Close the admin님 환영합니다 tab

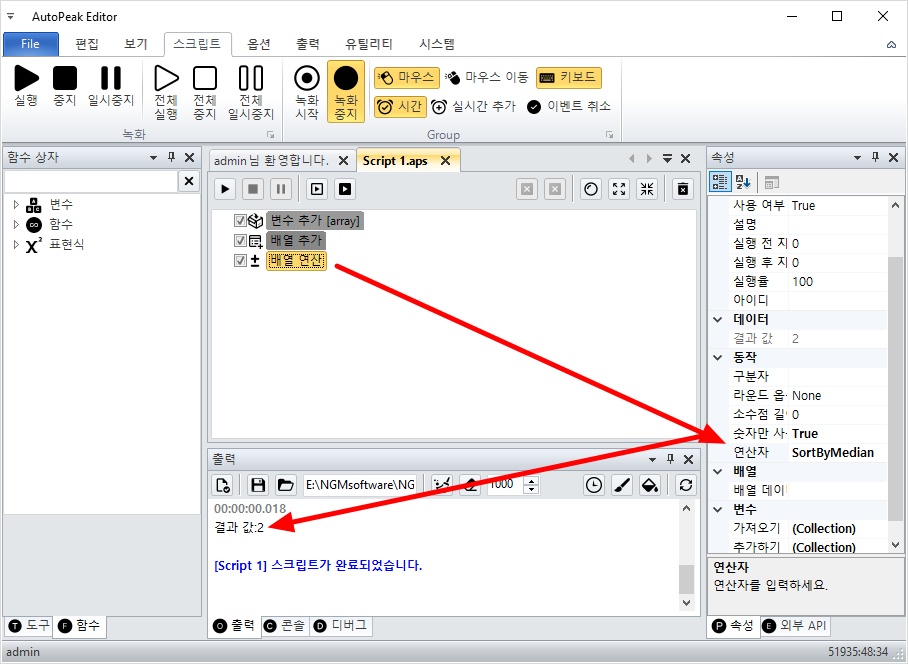[x=343, y=160]
